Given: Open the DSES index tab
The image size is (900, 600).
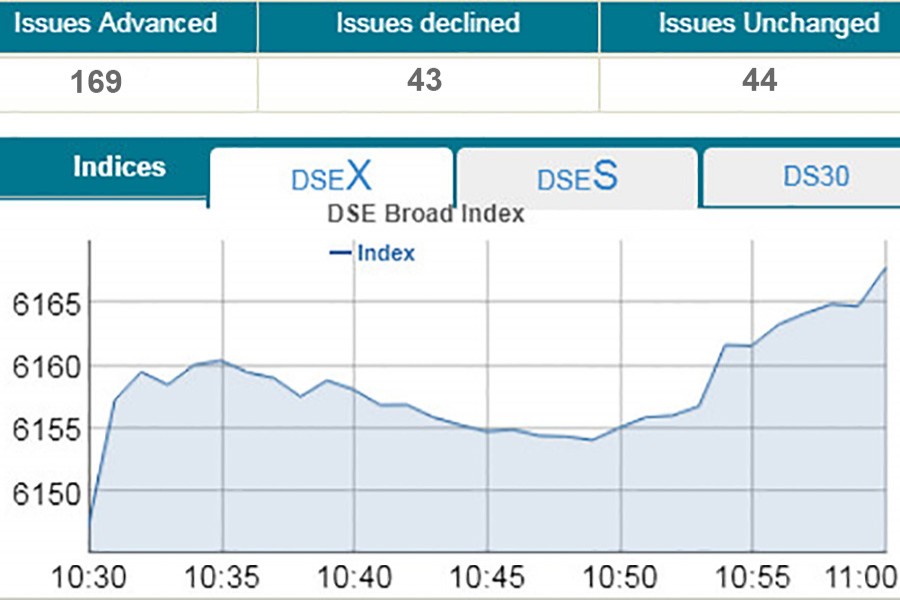Looking at the screenshot, I should [x=576, y=178].
